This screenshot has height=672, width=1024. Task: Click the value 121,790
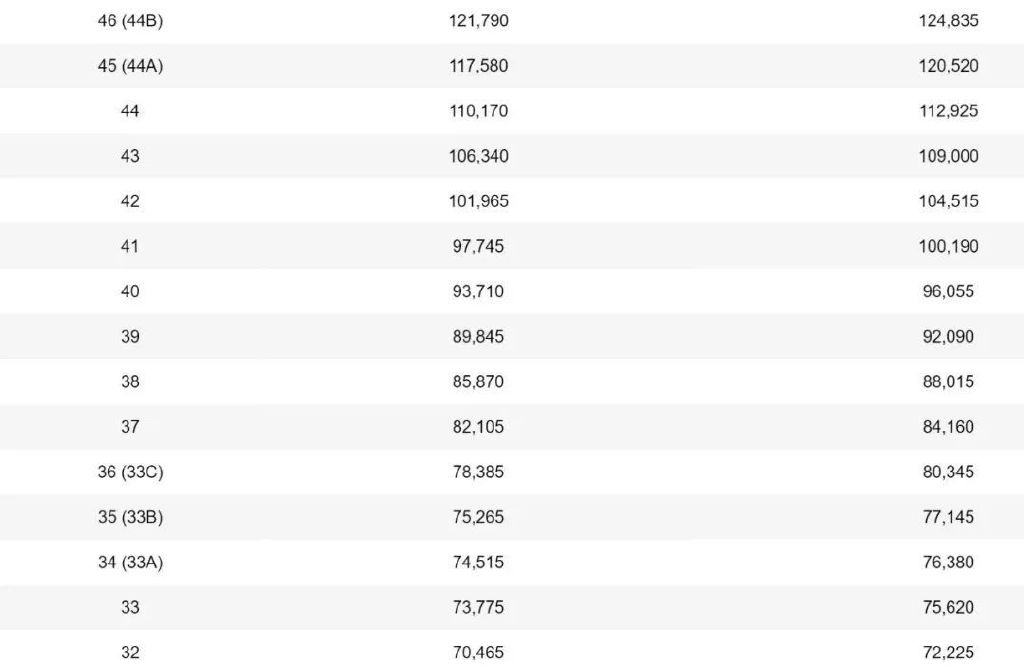tap(478, 21)
